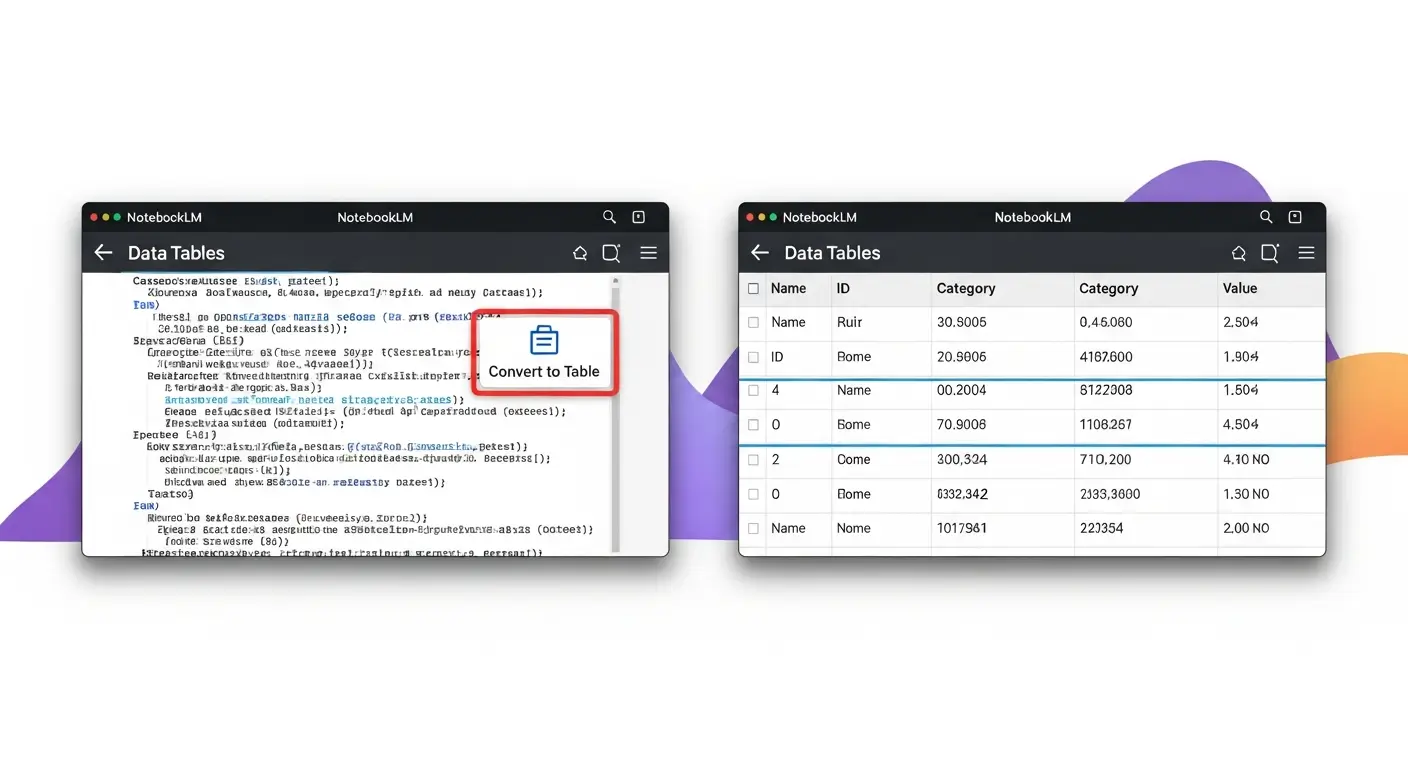
Task: Open the hamburger menu in the right window
Action: pyautogui.click(x=1306, y=253)
